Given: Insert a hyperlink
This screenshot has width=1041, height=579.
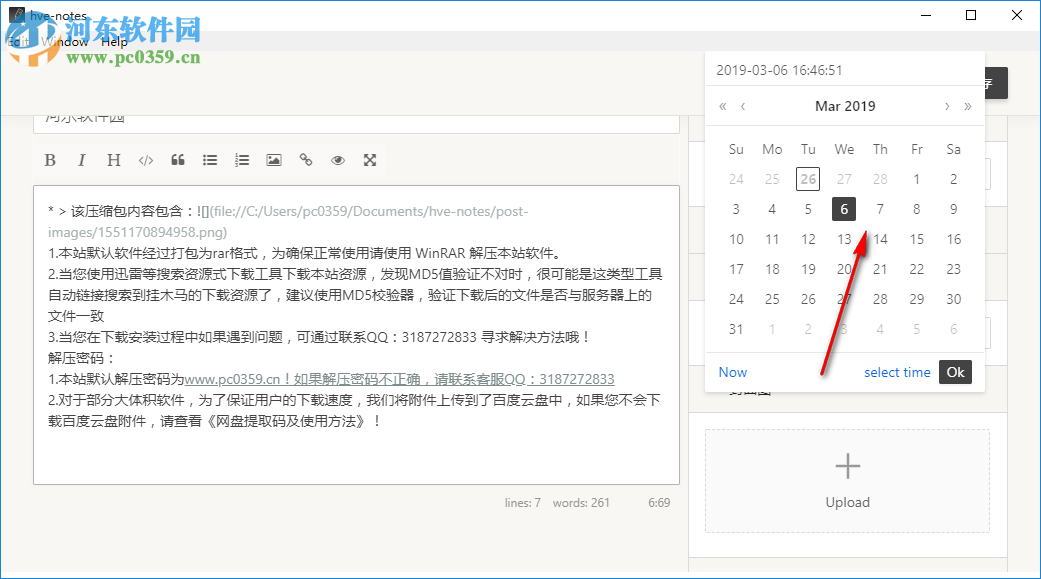Looking at the screenshot, I should point(305,159).
